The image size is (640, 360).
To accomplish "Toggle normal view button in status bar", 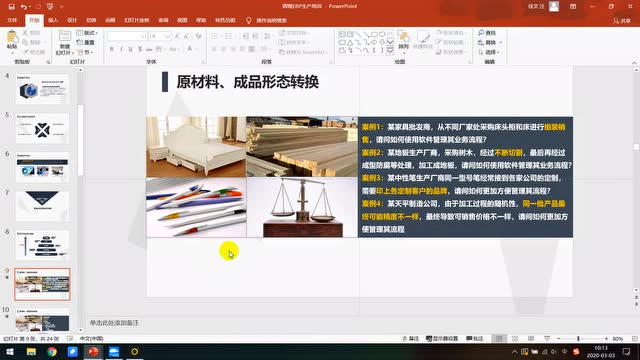I will pos(499,338).
